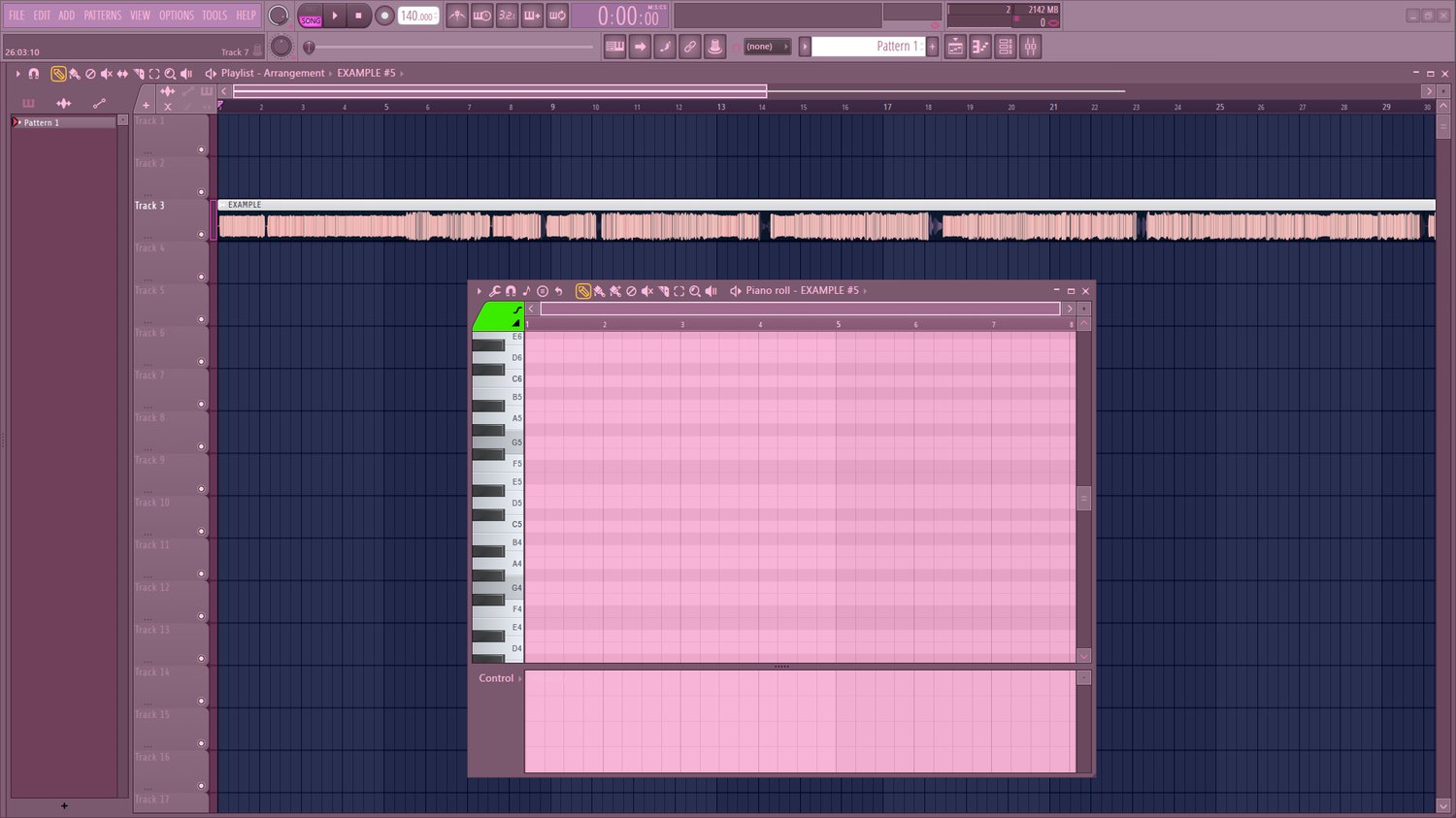Image resolution: width=1456 pixels, height=818 pixels.
Task: Toggle typing keyboard to piano icon
Action: pyautogui.click(x=614, y=47)
